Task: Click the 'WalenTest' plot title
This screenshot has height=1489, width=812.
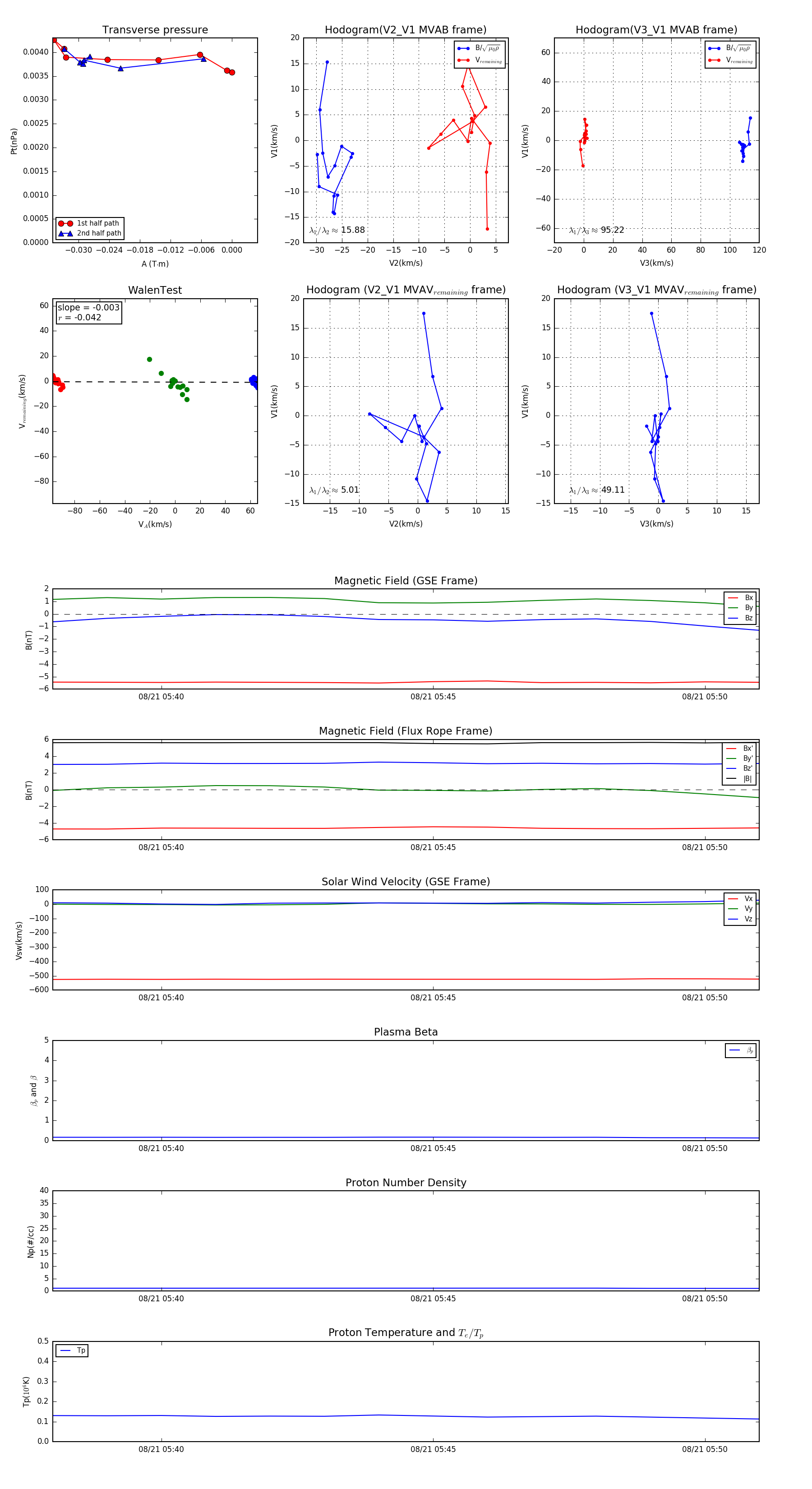Action: click(x=155, y=290)
